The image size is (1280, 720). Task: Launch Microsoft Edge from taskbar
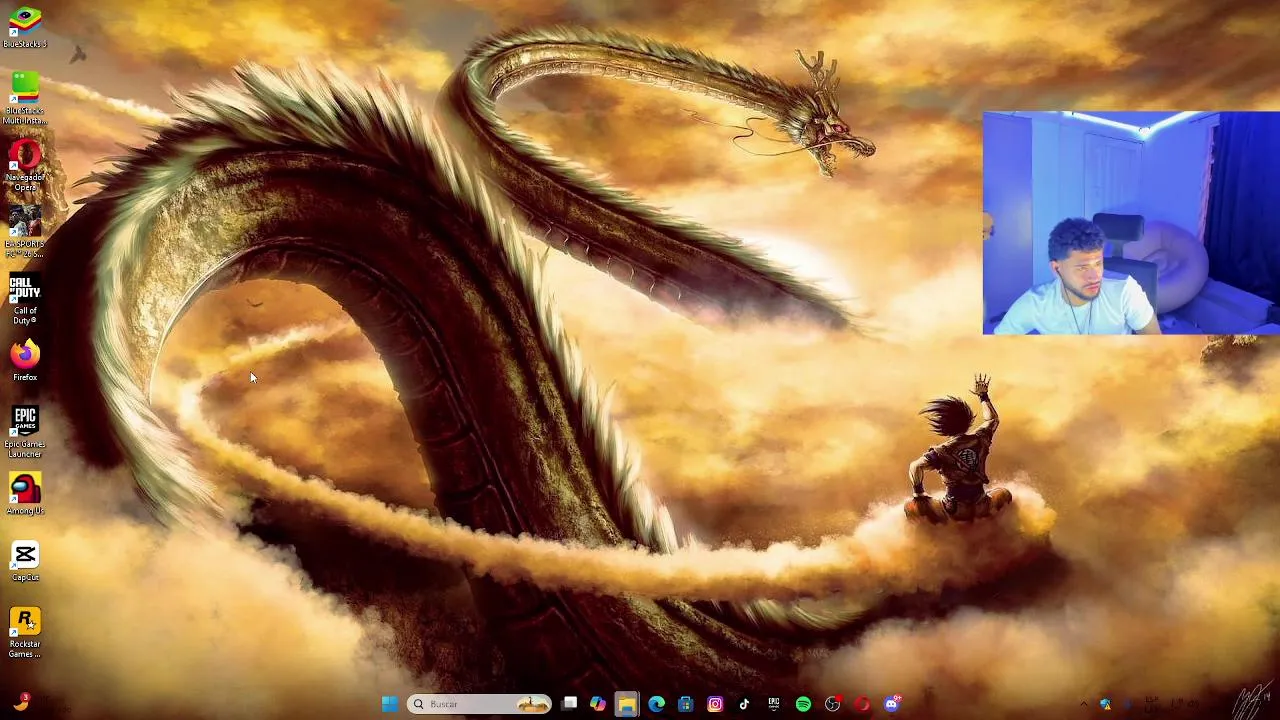click(656, 704)
